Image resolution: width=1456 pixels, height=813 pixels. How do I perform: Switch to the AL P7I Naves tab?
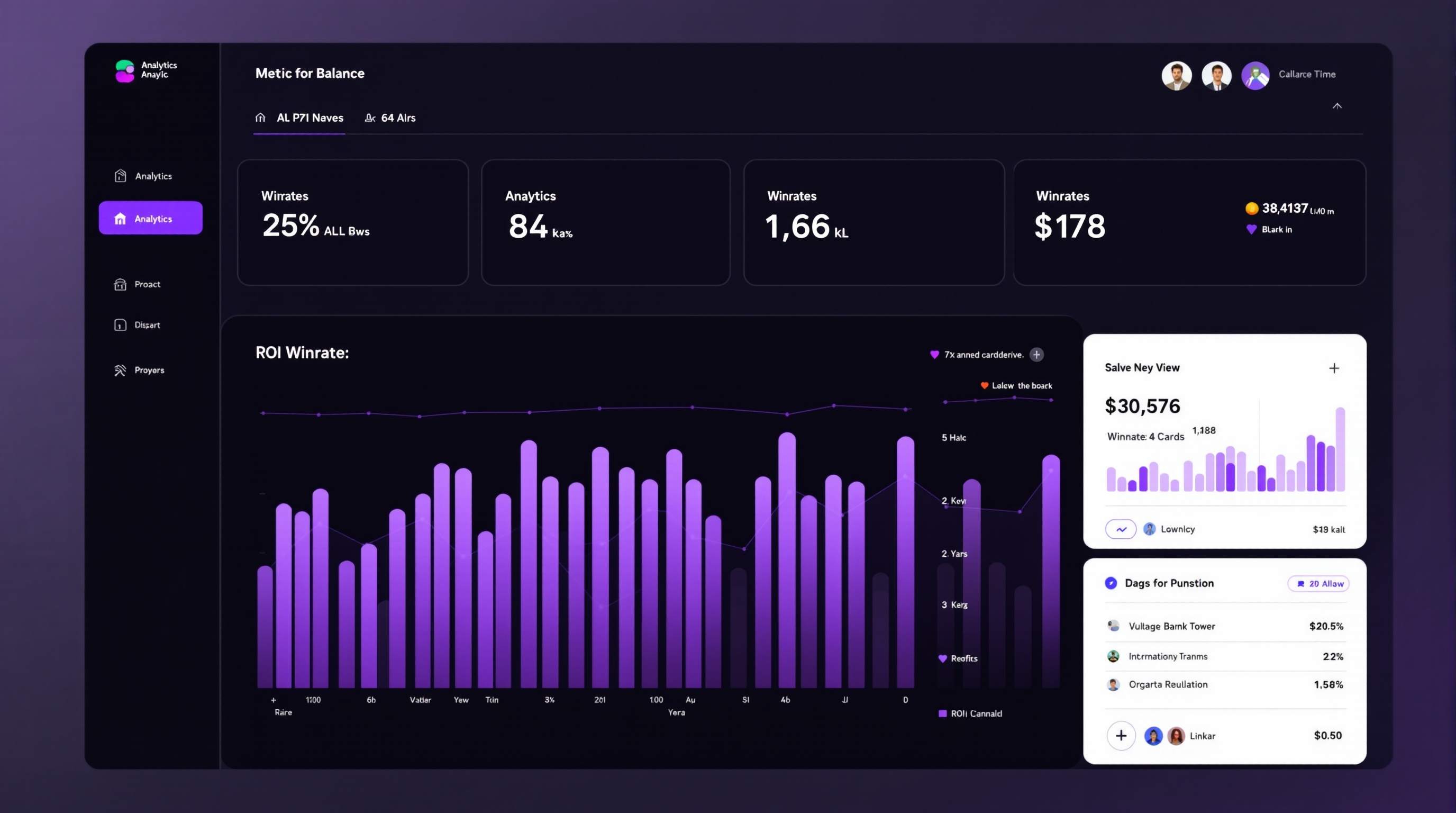click(311, 118)
